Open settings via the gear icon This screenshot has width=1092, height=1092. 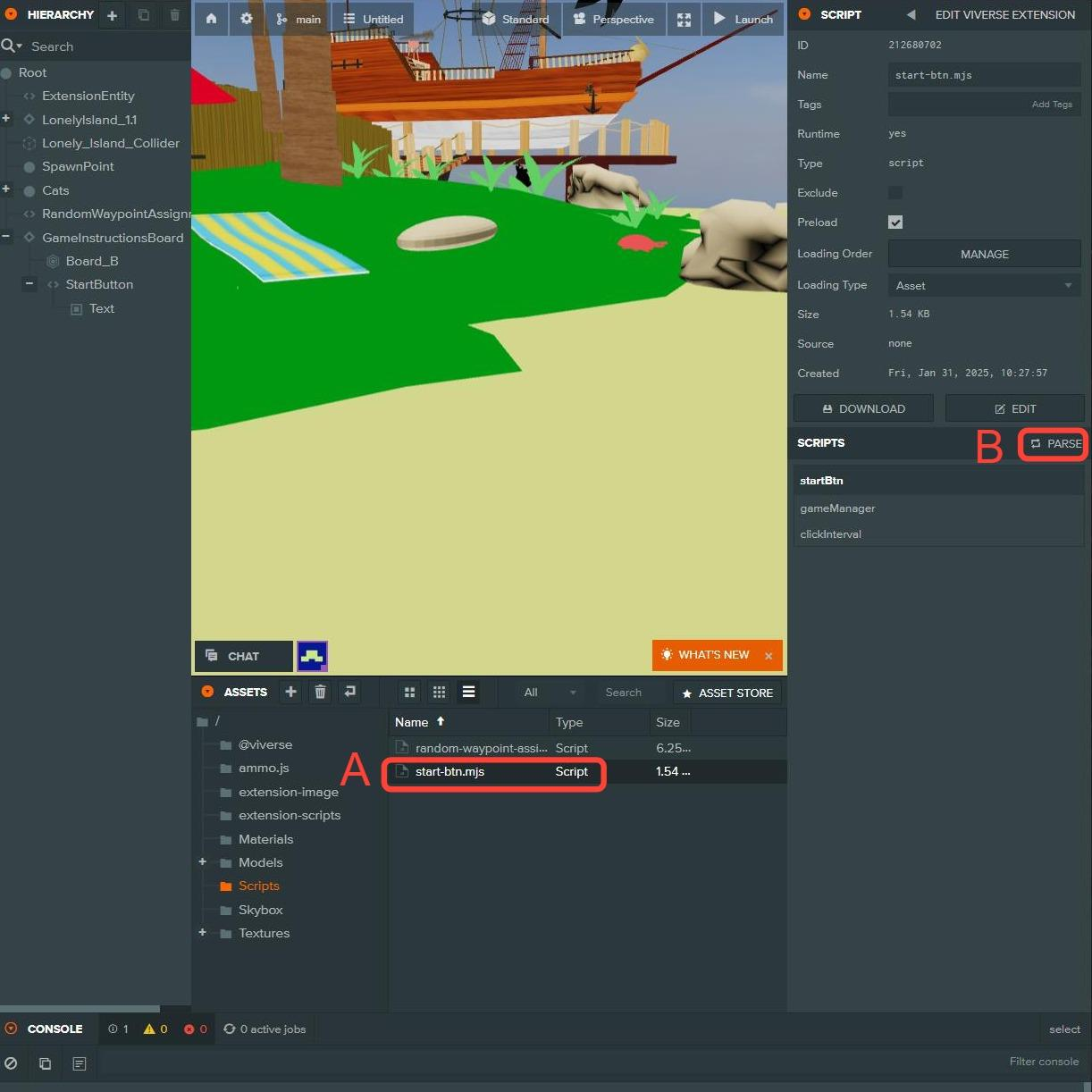[x=247, y=19]
